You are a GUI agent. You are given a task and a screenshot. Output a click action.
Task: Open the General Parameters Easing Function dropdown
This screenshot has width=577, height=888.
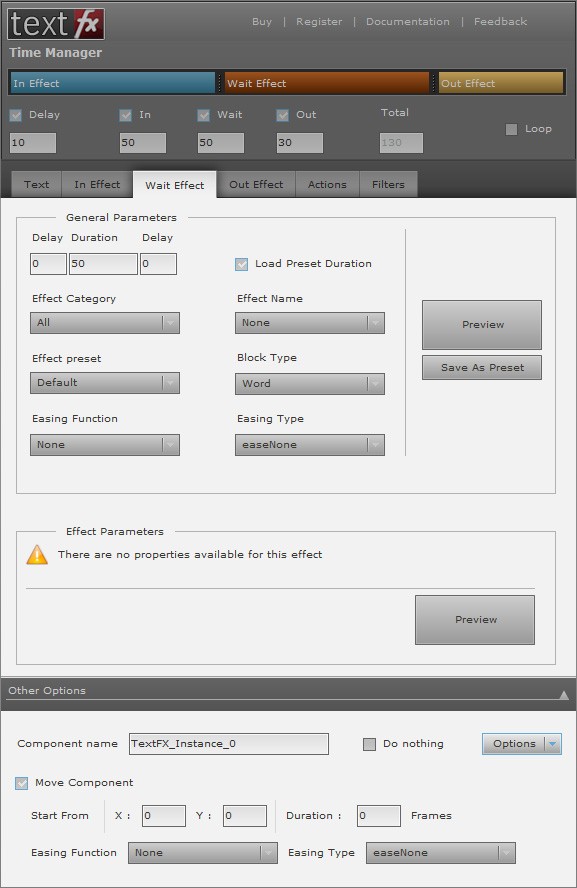105,445
